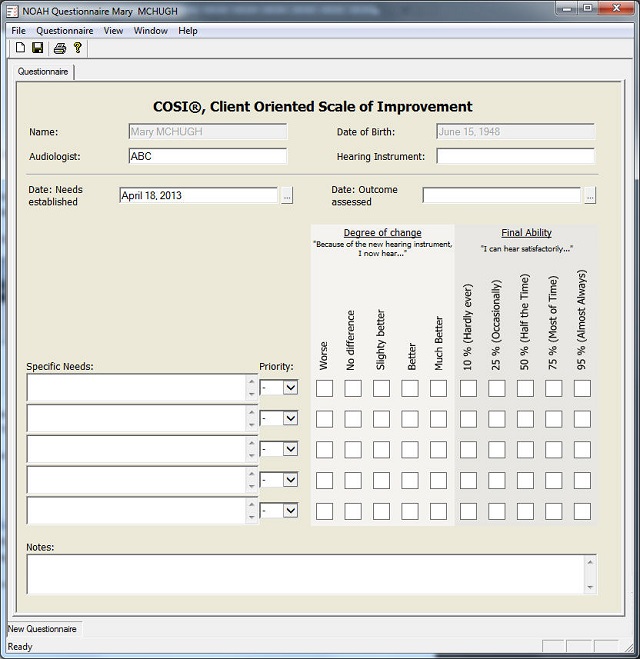Click the Notes scrollbar down arrow
This screenshot has width=640, height=659.
click(590, 587)
